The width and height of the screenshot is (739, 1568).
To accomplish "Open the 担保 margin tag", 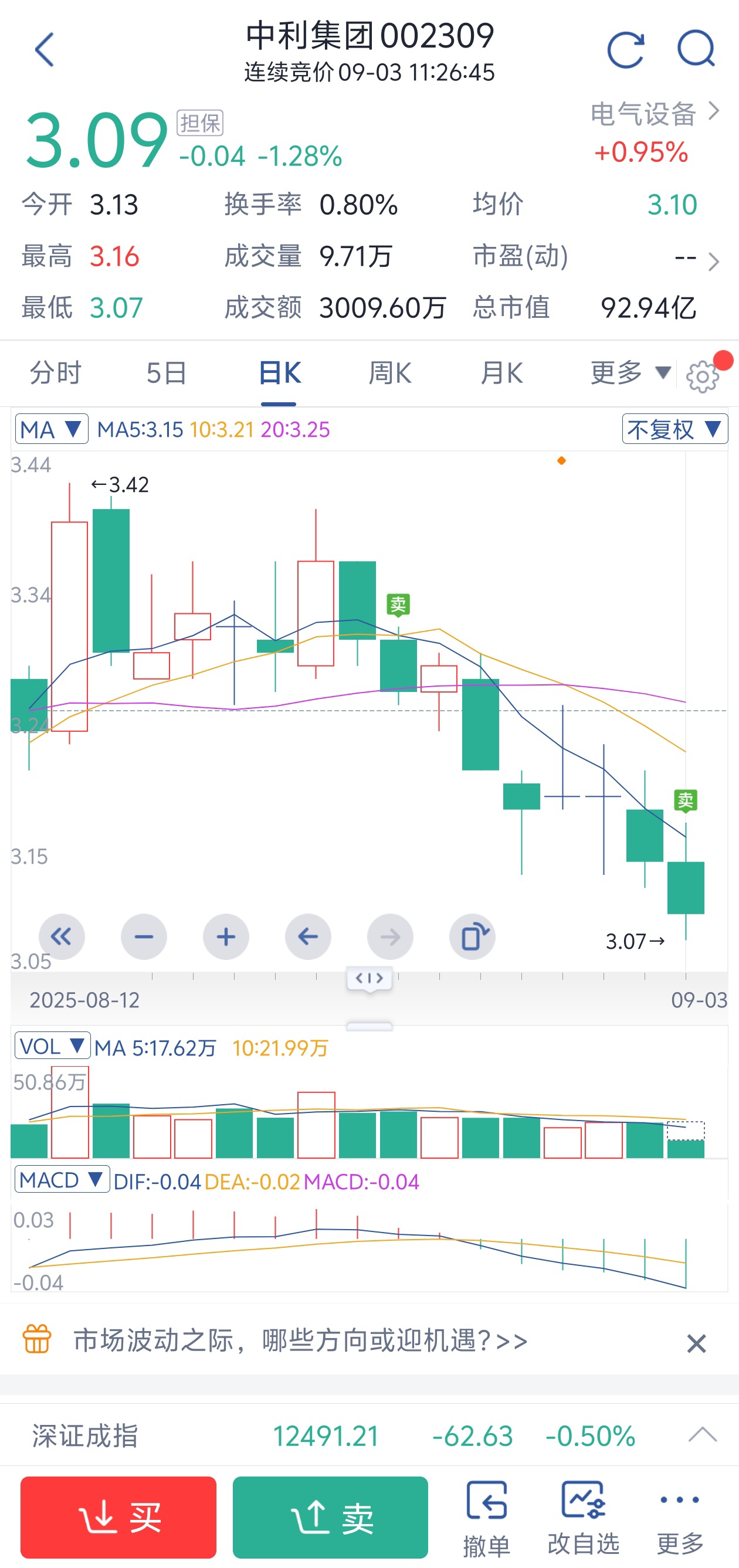I will click(200, 123).
